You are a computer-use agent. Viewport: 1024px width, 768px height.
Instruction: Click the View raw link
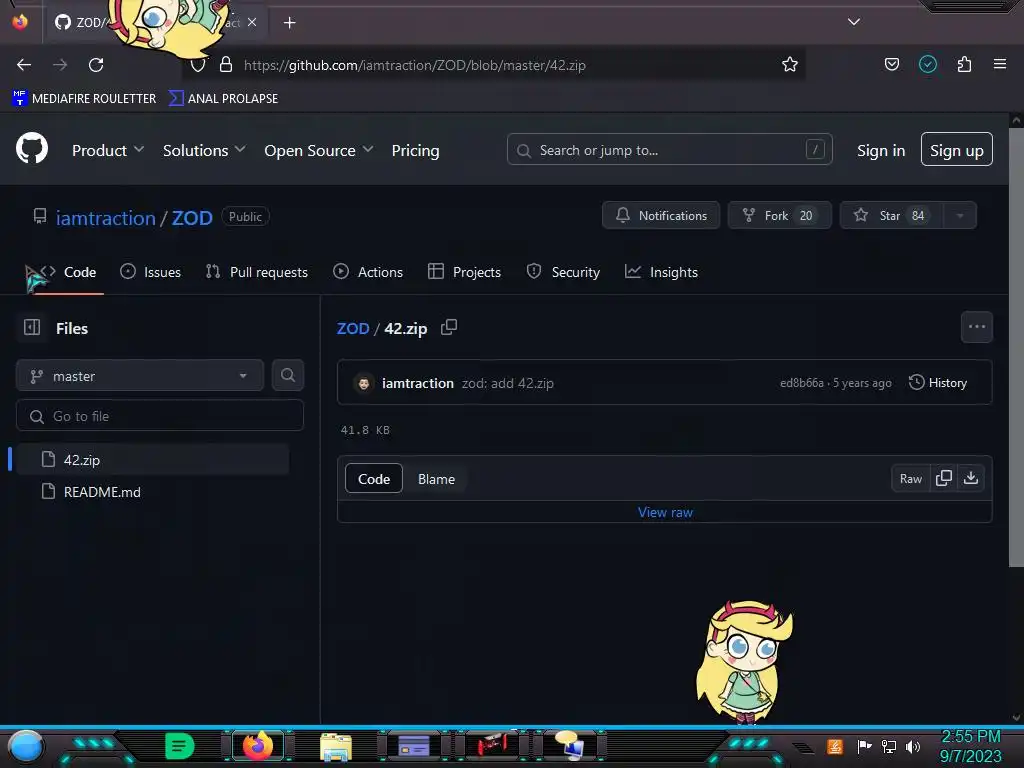[665, 512]
